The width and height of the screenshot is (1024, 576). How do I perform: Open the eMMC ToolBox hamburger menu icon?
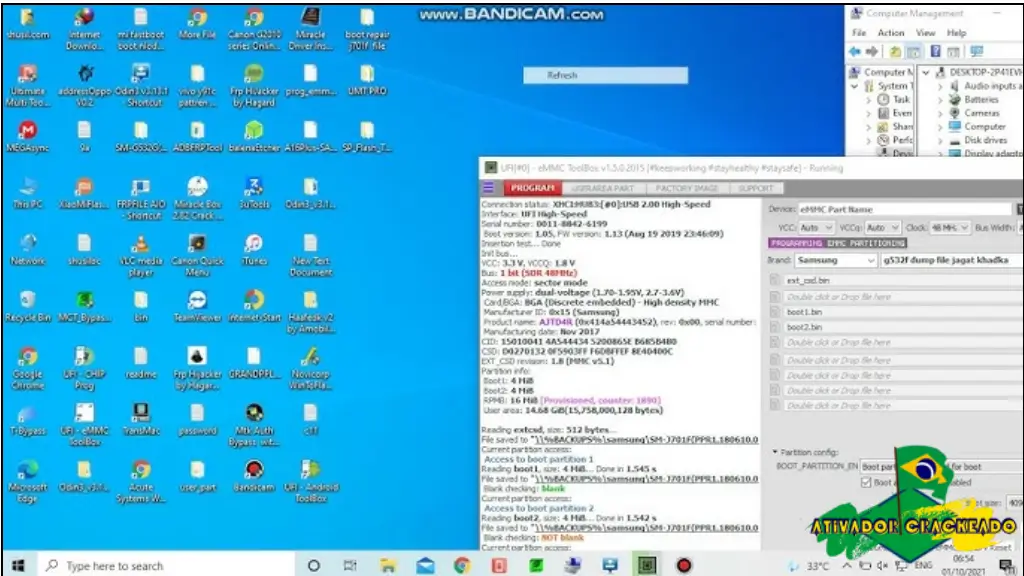pyautogui.click(x=488, y=188)
